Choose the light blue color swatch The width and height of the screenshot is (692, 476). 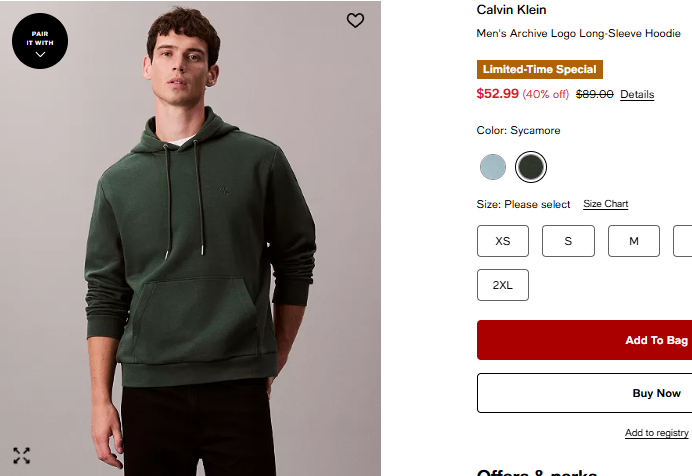(x=492, y=167)
